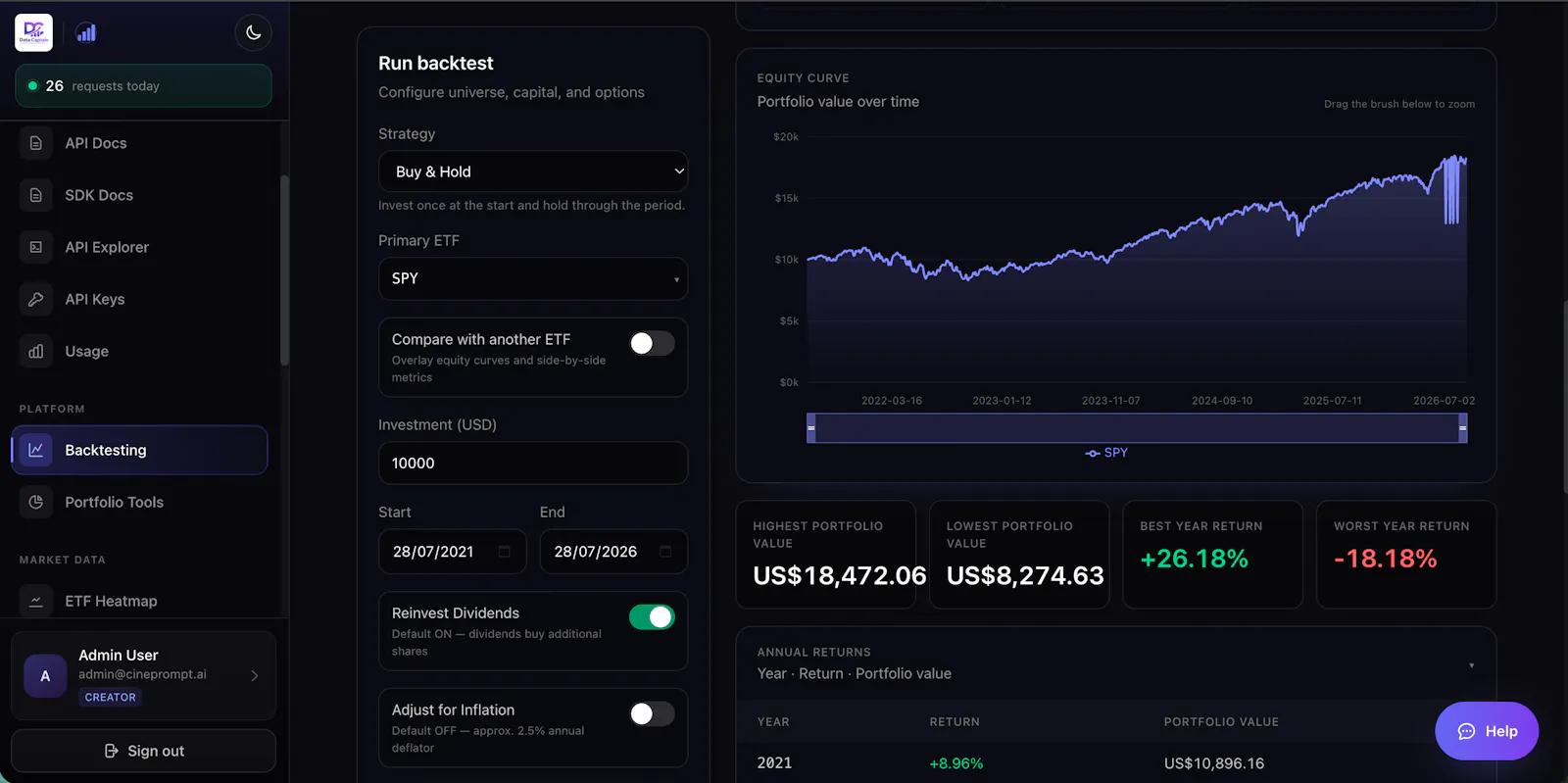
Task: Click the 26 requests today badge
Action: pos(143,86)
